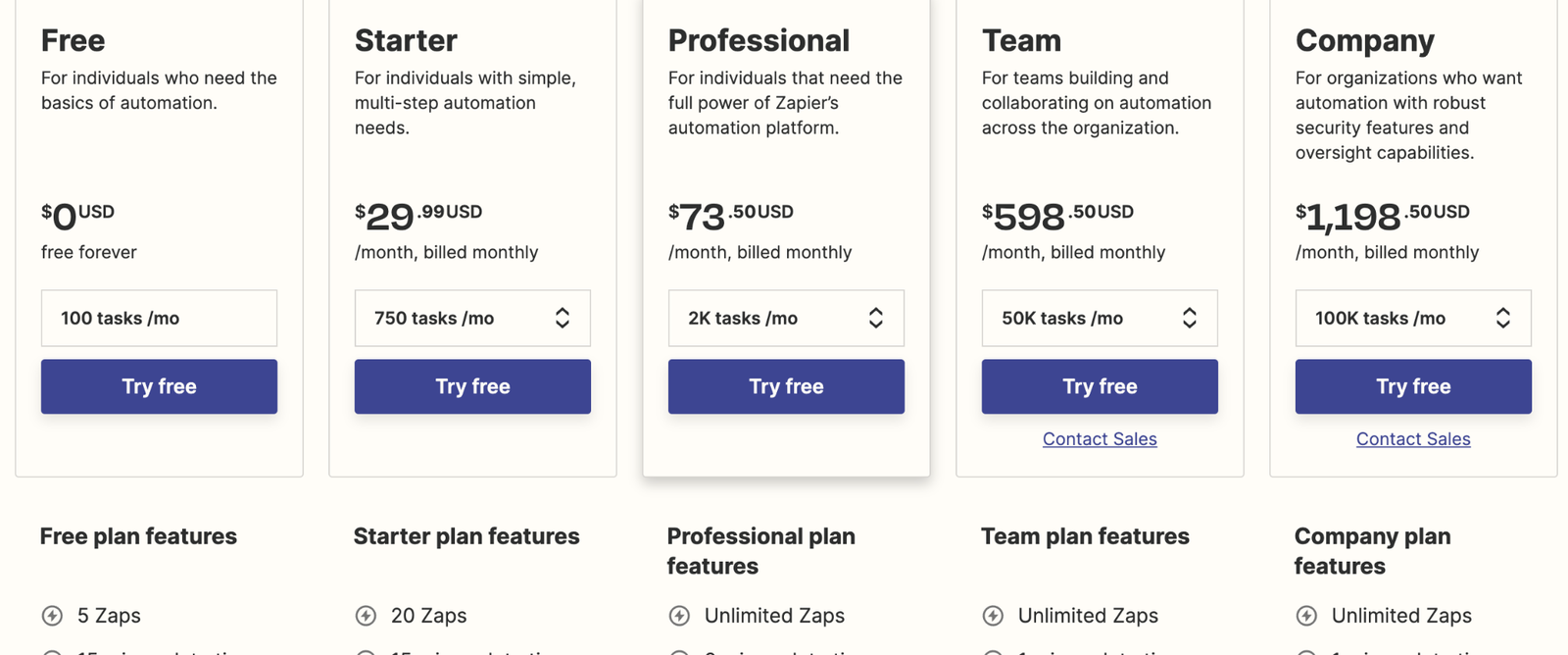This screenshot has height=655, width=1568.
Task: Expand the Company "100K tasks /mo" selector
Action: coord(1413,318)
